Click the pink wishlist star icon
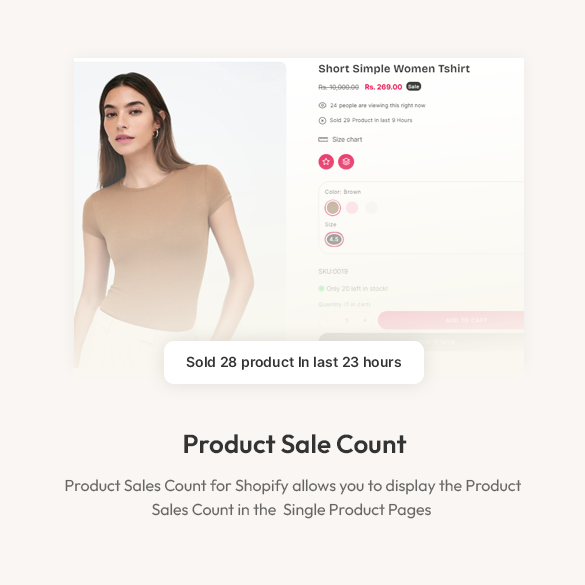 click(x=326, y=162)
